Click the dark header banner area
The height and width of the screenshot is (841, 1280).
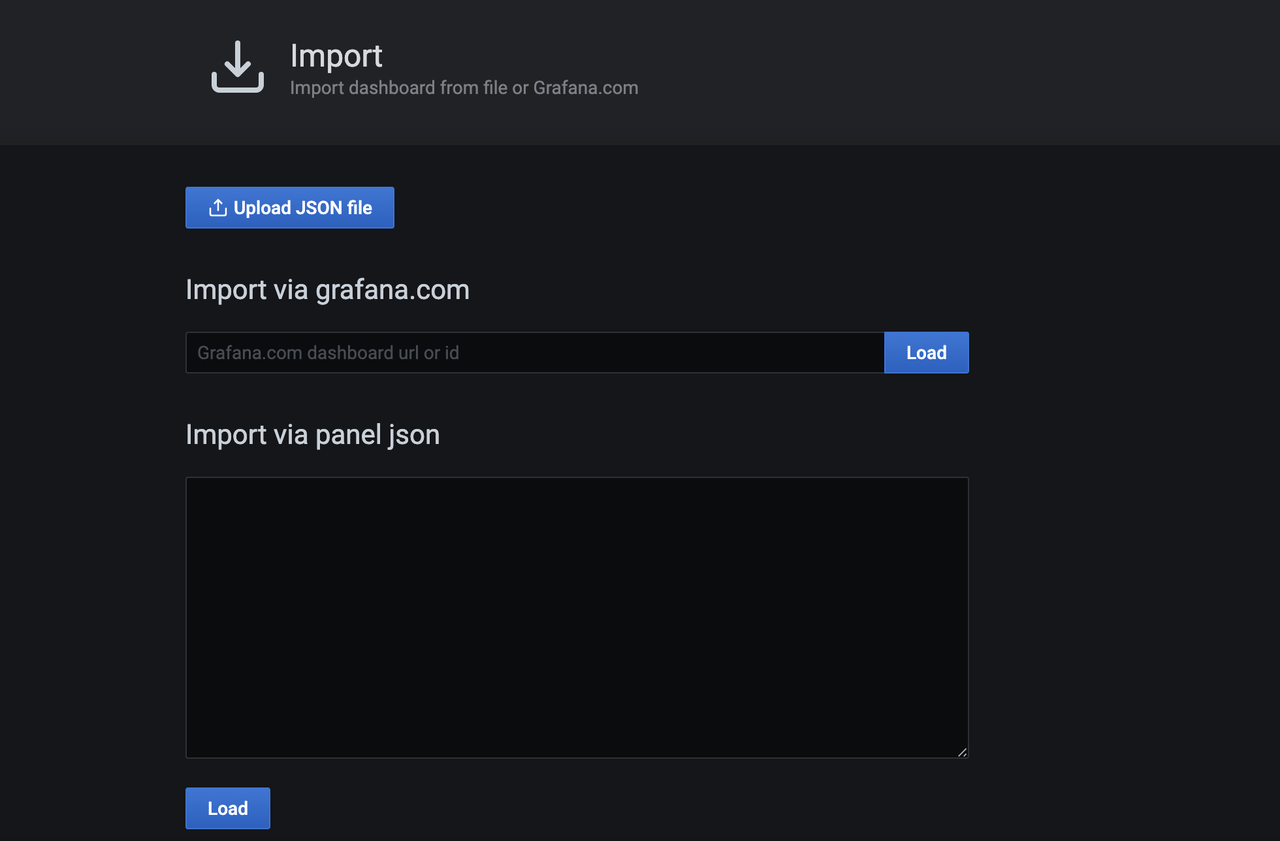tap(800, 72)
